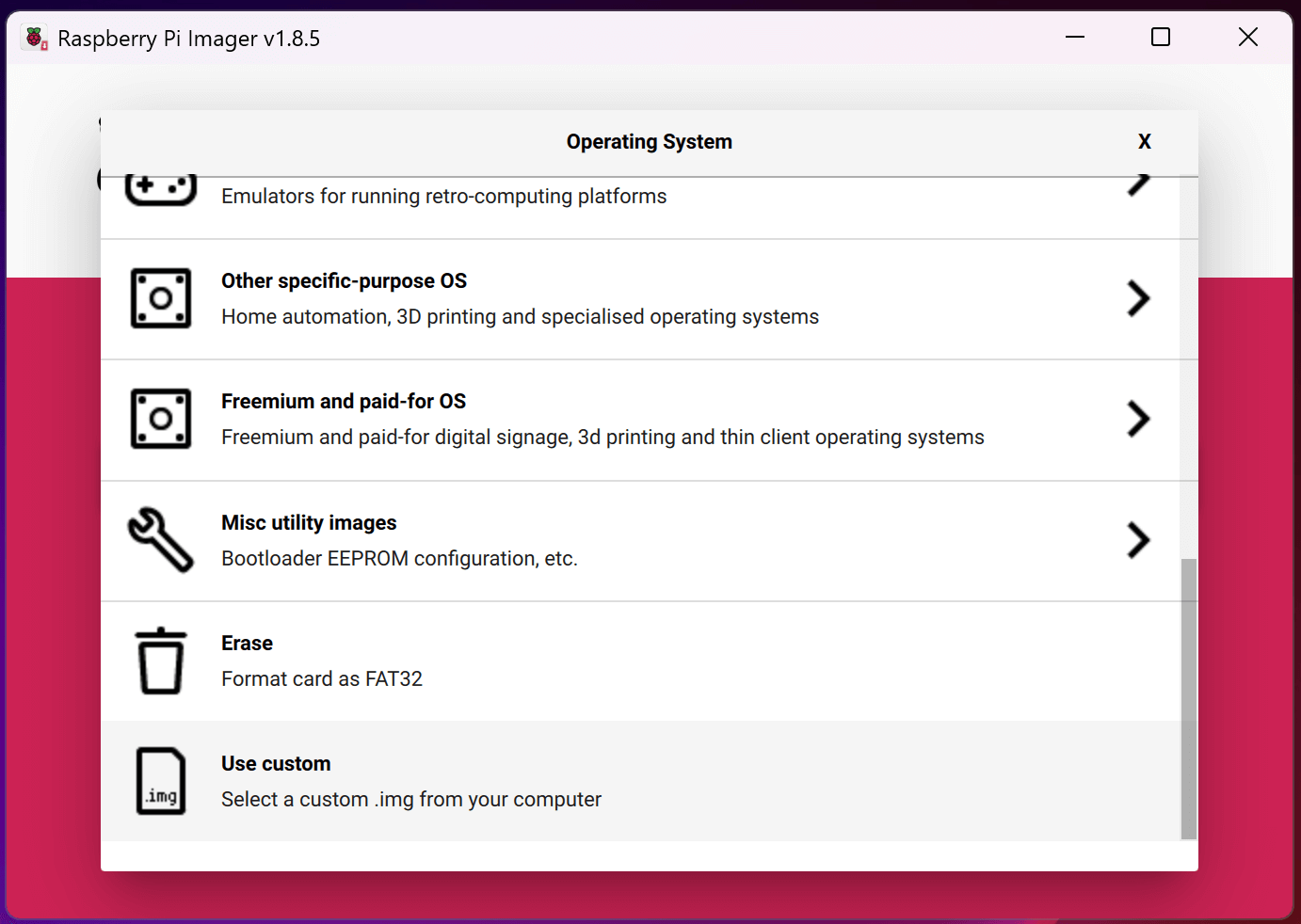Select the .img file icon for Use custom
1301x924 pixels.
tap(161, 781)
